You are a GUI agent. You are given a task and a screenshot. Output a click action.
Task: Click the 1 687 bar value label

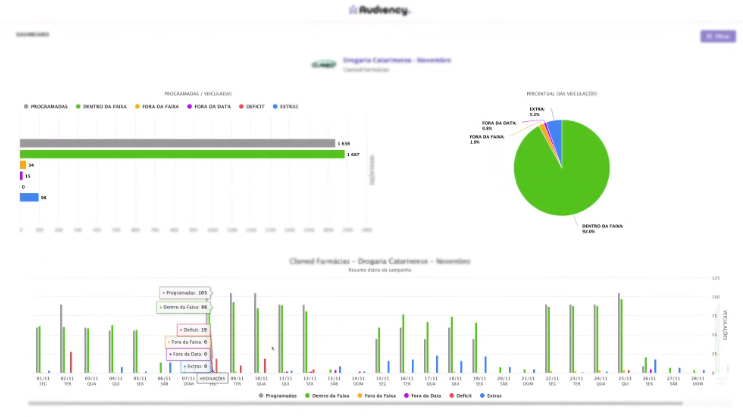(x=353, y=154)
